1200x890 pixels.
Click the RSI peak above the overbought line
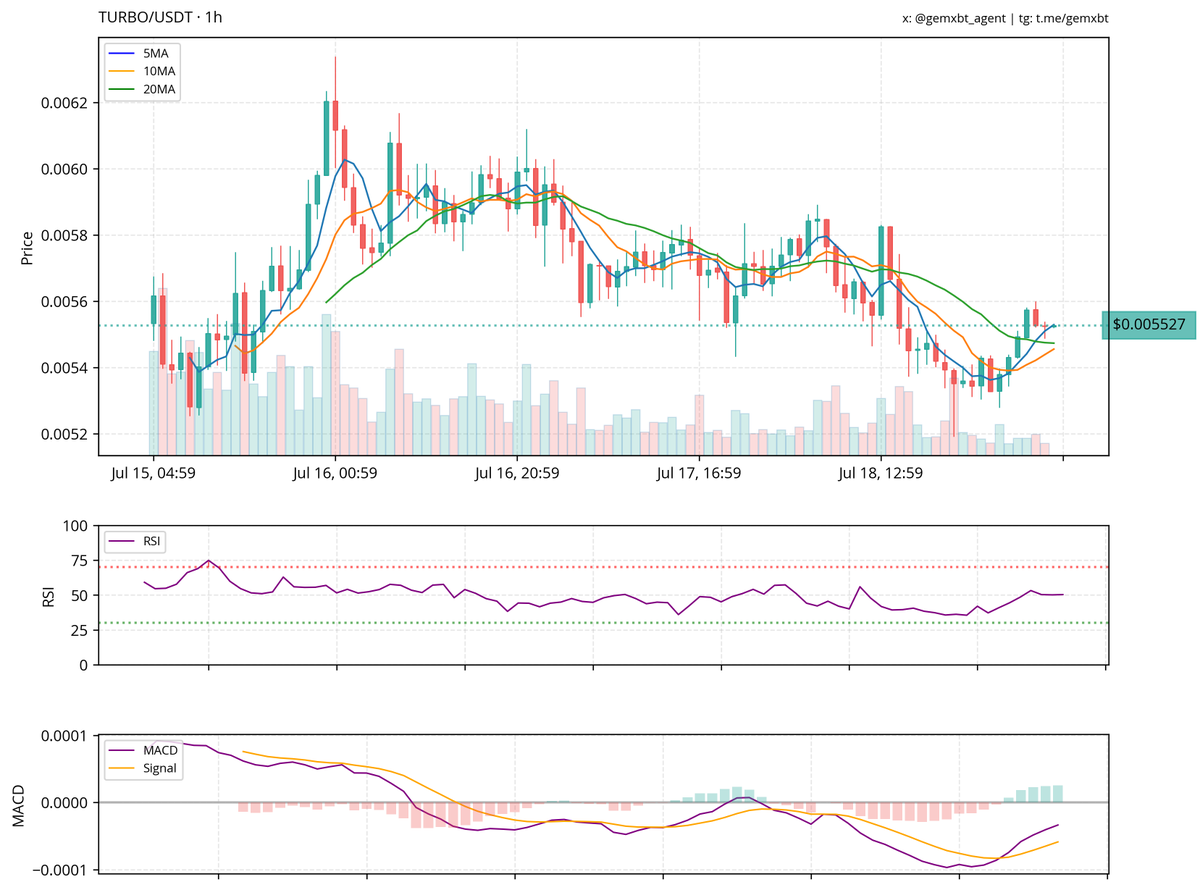tap(208, 561)
